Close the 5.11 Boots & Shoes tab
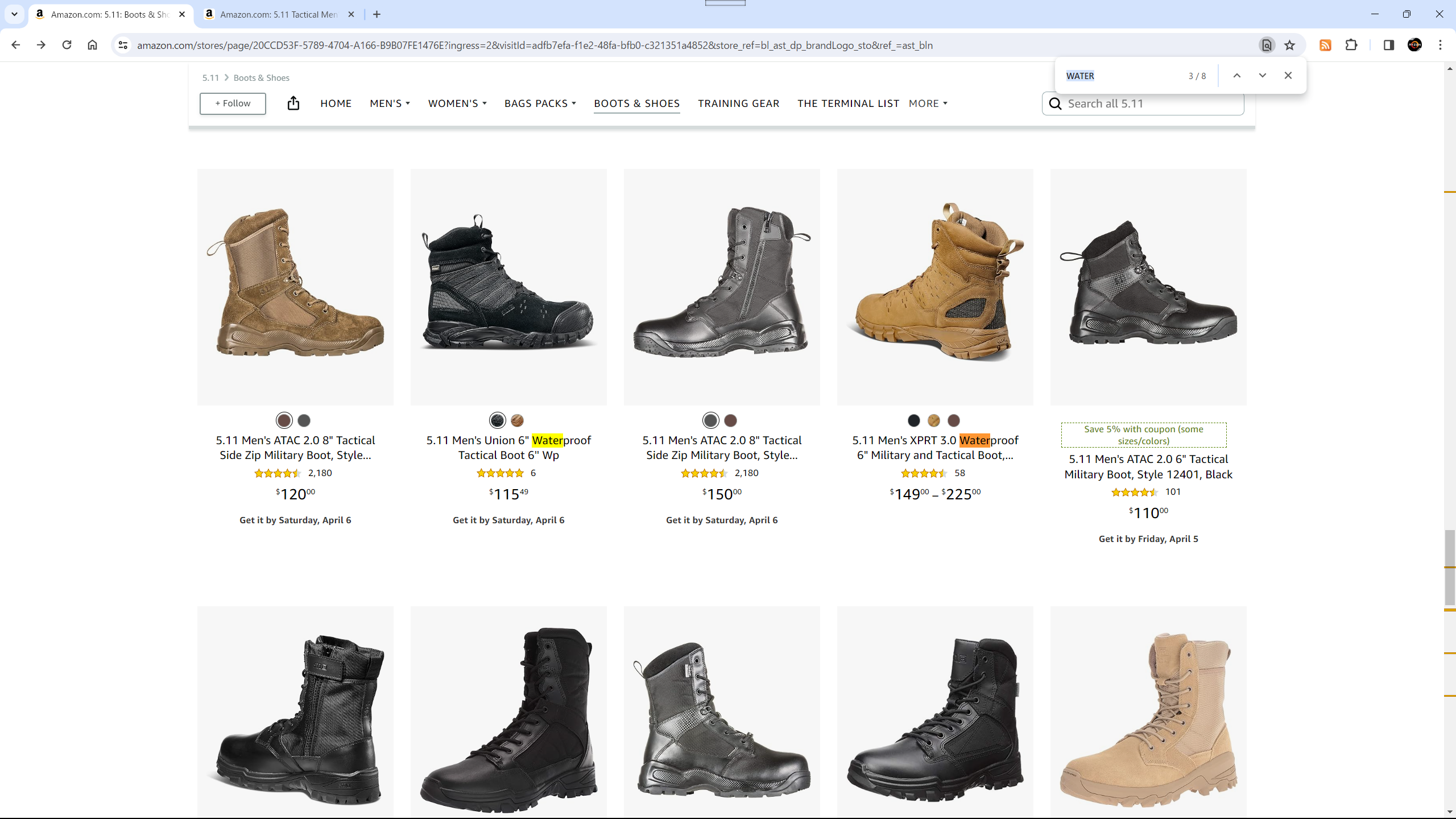Viewport: 1456px width, 819px height. point(182,14)
